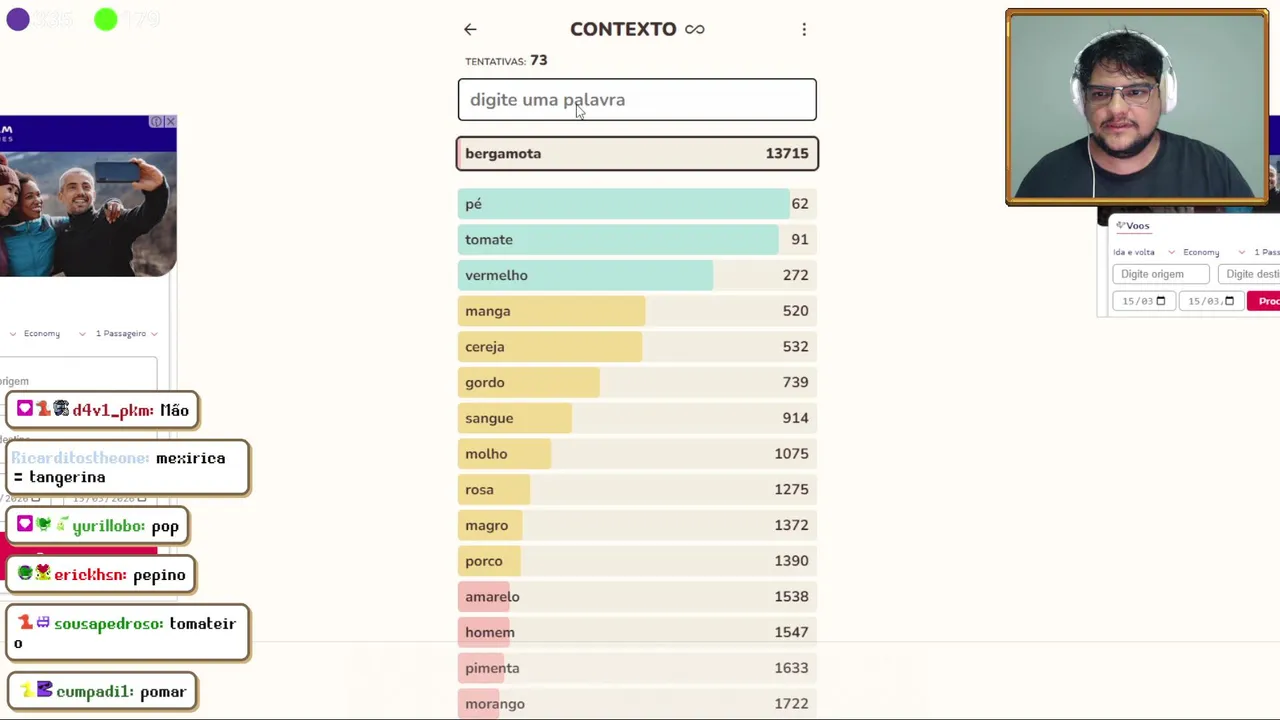Close the left ad with X

click(170, 122)
